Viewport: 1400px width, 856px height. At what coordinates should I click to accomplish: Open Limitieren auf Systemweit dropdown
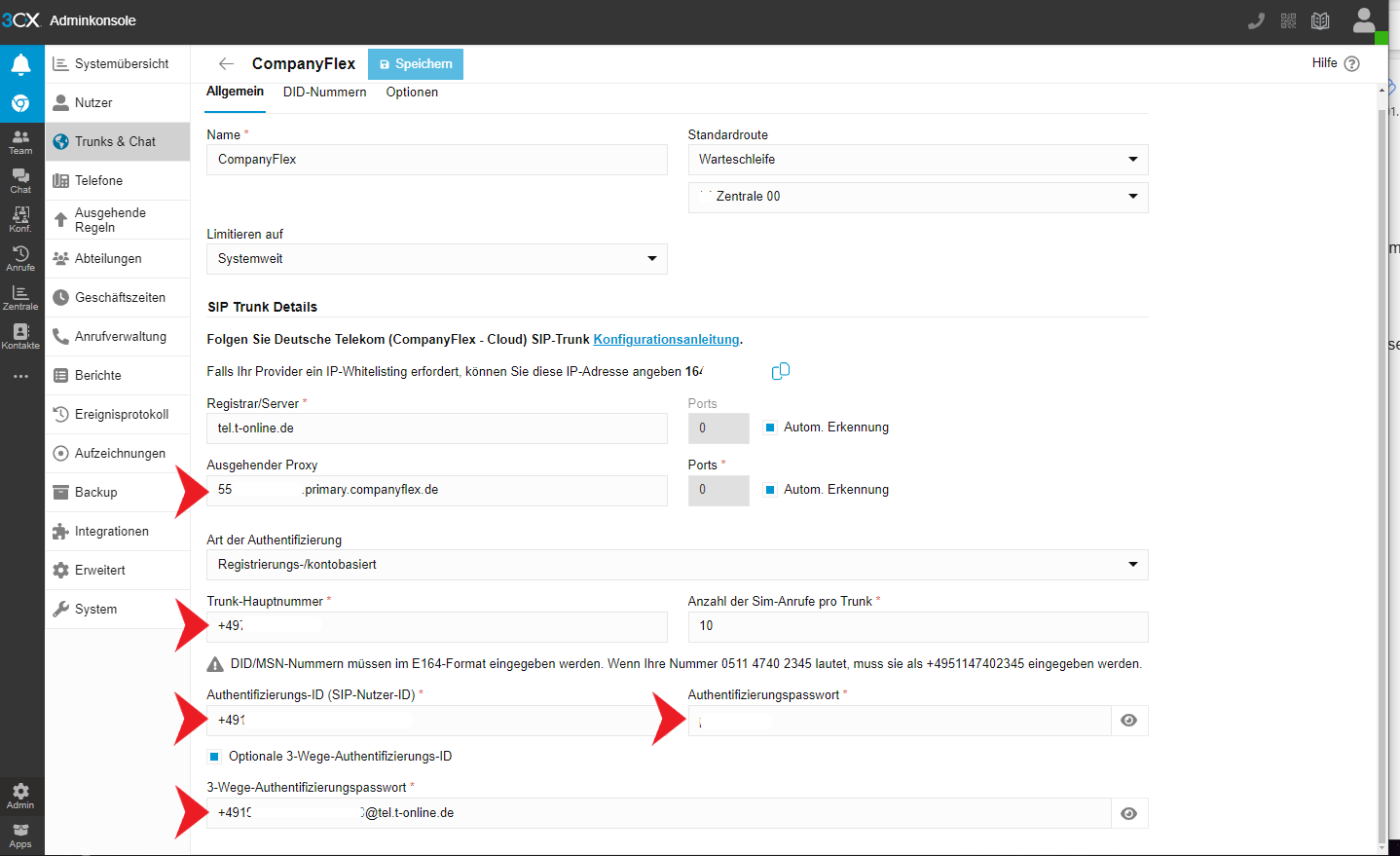(437, 259)
